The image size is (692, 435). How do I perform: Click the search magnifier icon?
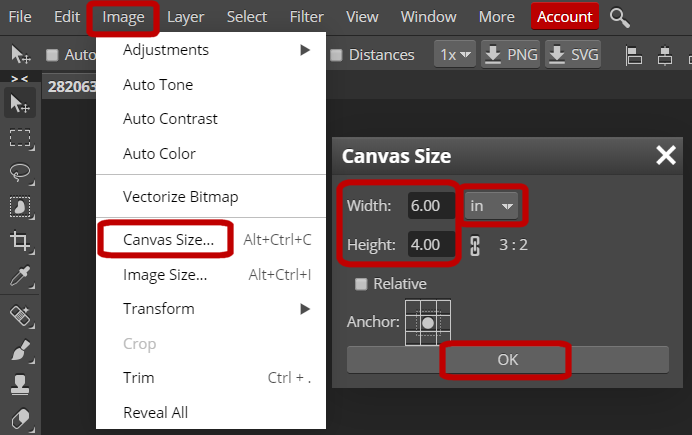(x=620, y=18)
